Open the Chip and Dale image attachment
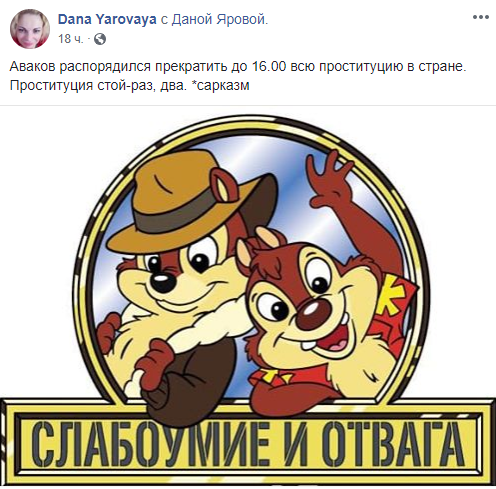496x489 pixels. coord(248,297)
